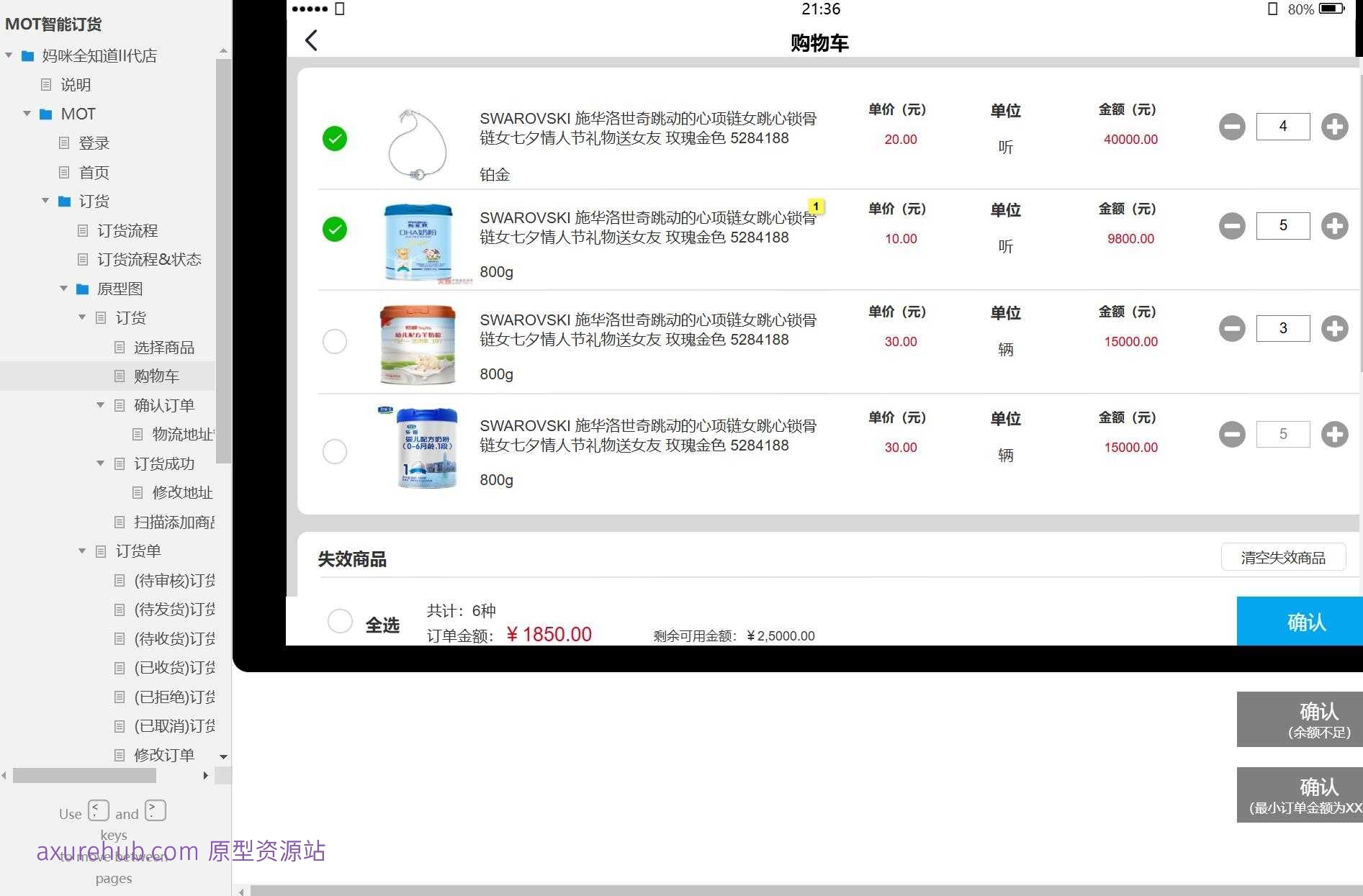Screen dimensions: 1363x896
Task: Click the 妈咪全知道II代店 folder icon
Action: click(28, 56)
